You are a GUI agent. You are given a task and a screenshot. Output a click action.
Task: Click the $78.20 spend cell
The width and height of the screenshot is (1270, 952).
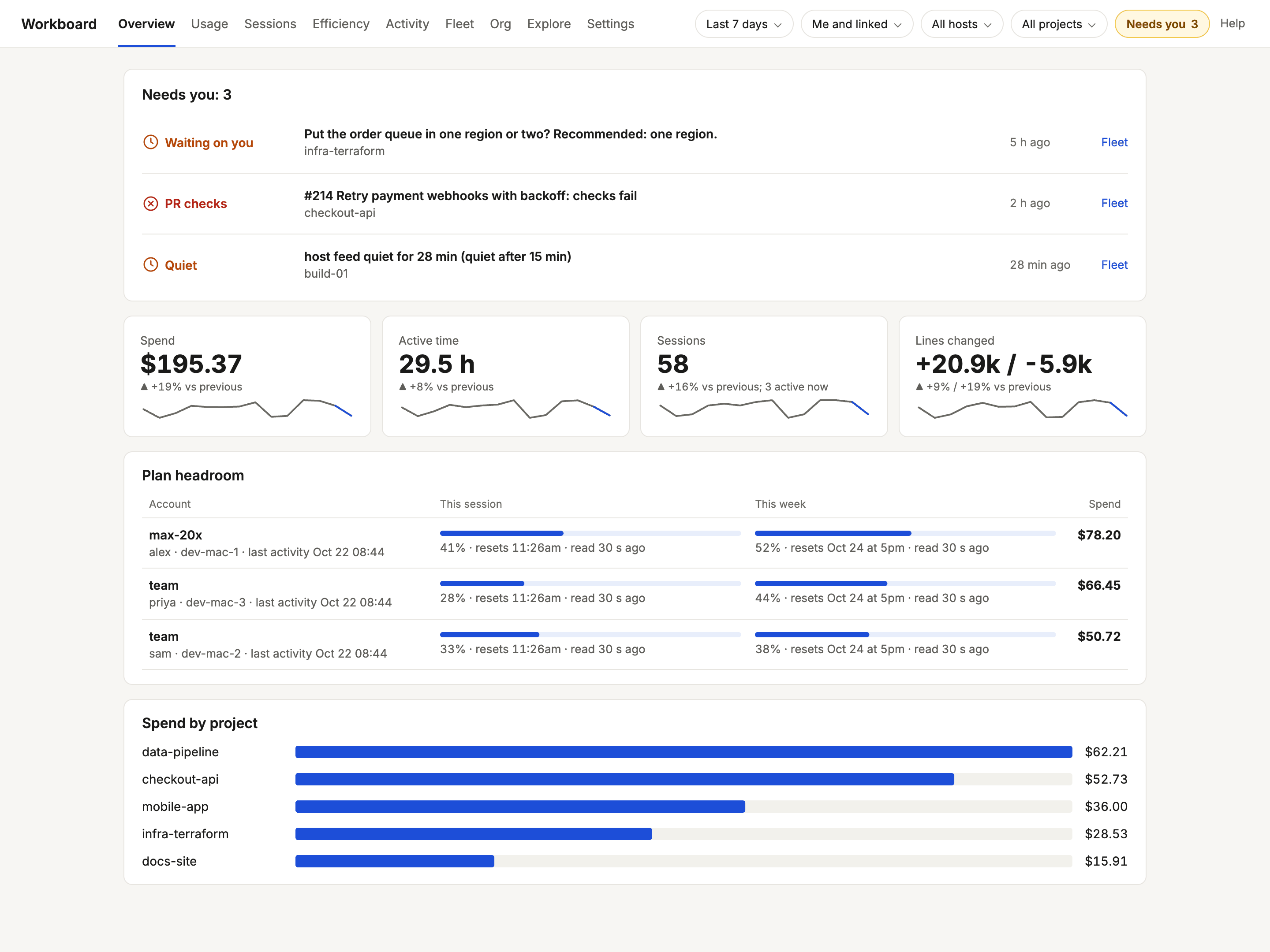(1099, 535)
